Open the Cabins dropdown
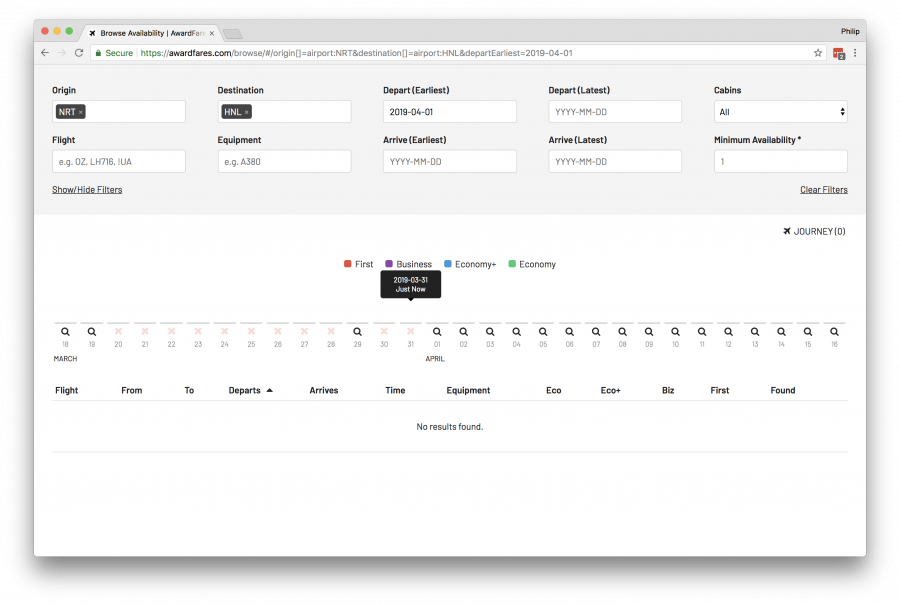This screenshot has height=605, width=900. tap(780, 112)
